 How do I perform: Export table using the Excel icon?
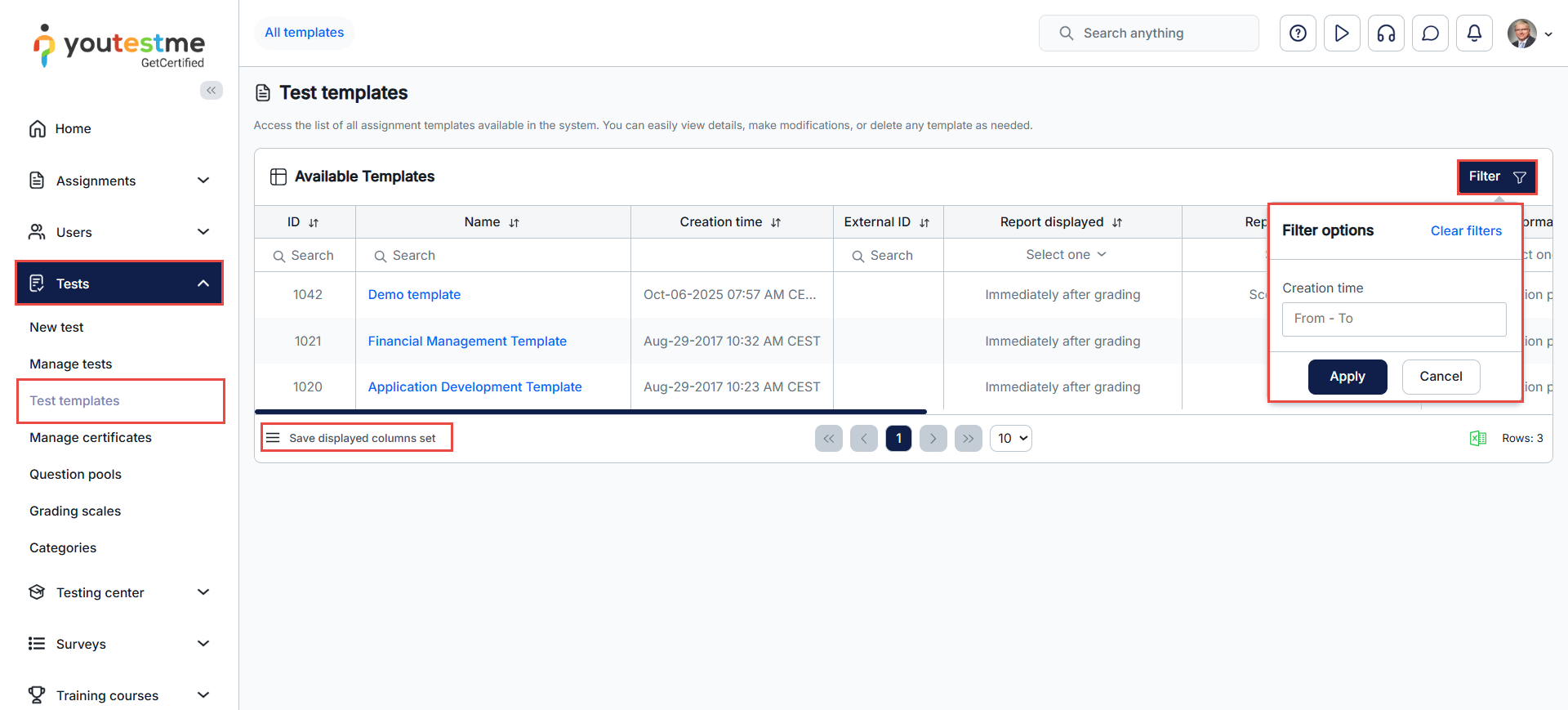(x=1477, y=439)
